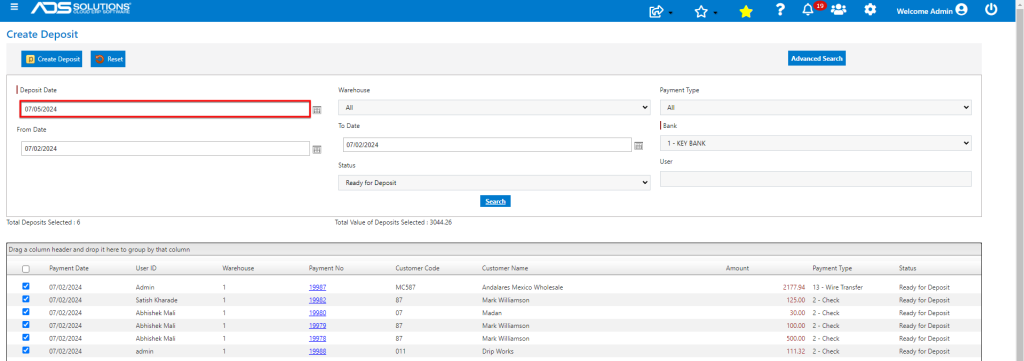The image size is (1024, 361).
Task: Click the User input field
Action: coord(816,179)
